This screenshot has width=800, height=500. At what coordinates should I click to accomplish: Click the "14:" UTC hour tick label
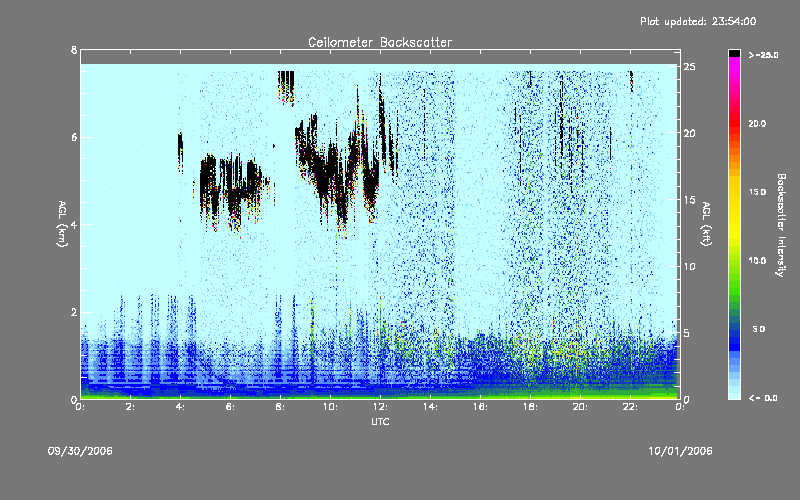pyautogui.click(x=430, y=407)
